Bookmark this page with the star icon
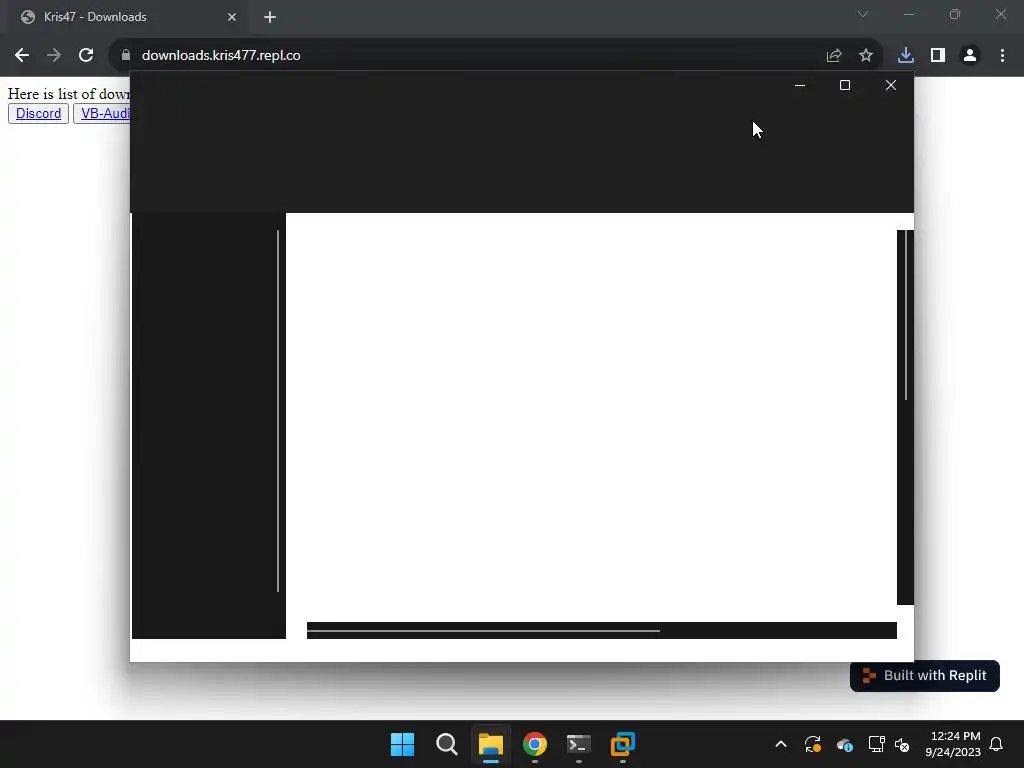 [866, 56]
